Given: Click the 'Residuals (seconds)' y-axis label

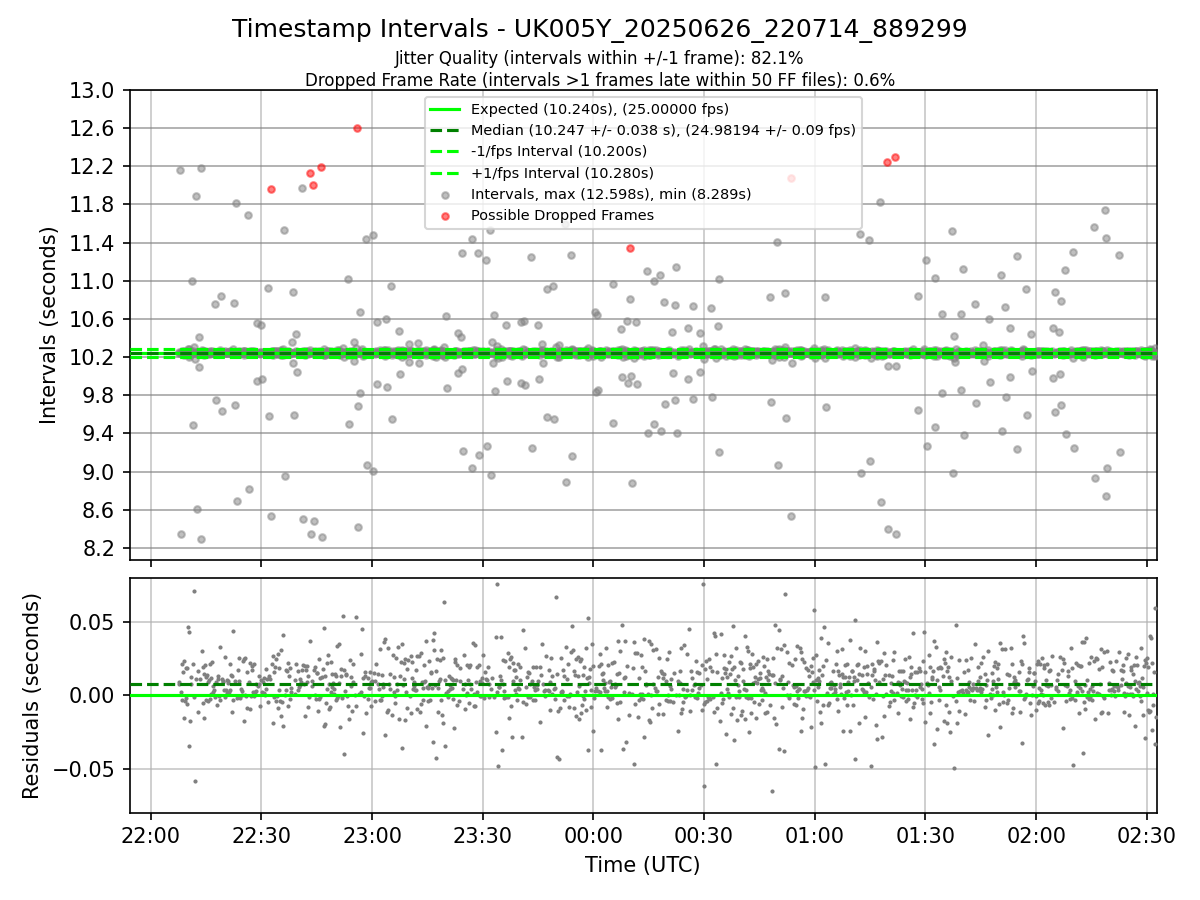Looking at the screenshot, I should [x=32, y=695].
